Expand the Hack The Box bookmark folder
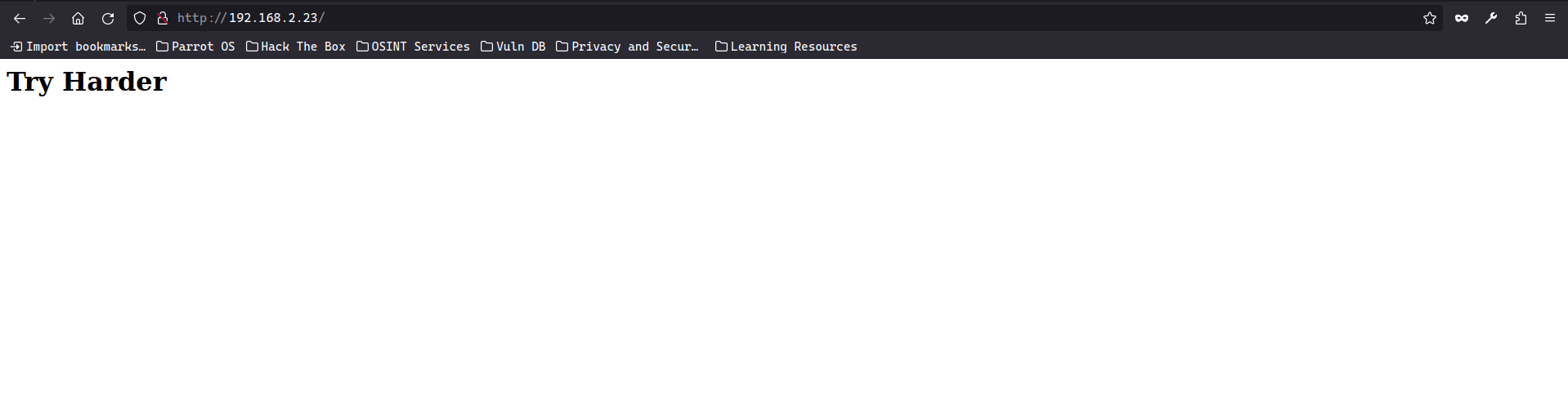1568x397 pixels. click(x=296, y=47)
